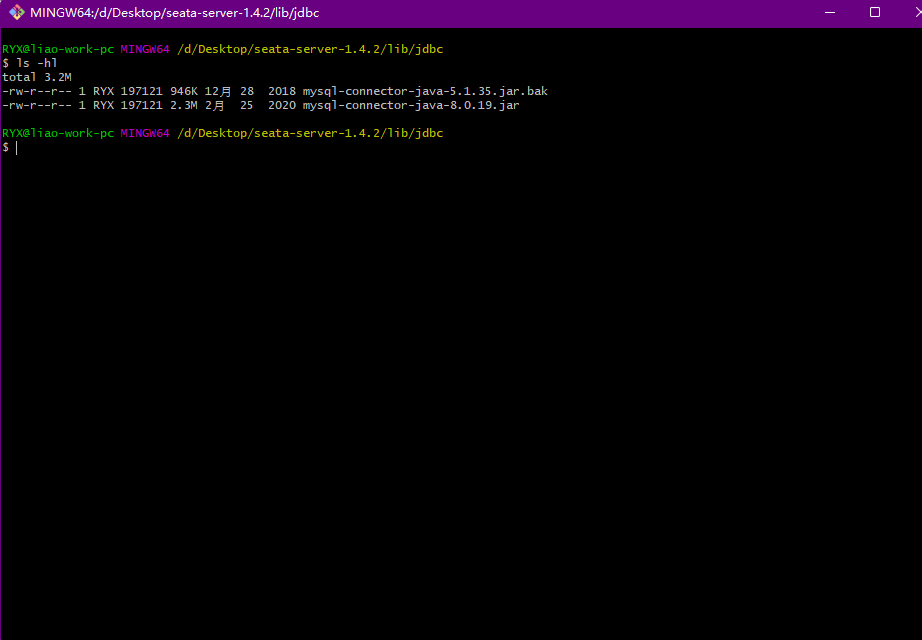Screen dimensions: 922x640
Task: Click the year 2020 in listing
Action: coord(282,105)
